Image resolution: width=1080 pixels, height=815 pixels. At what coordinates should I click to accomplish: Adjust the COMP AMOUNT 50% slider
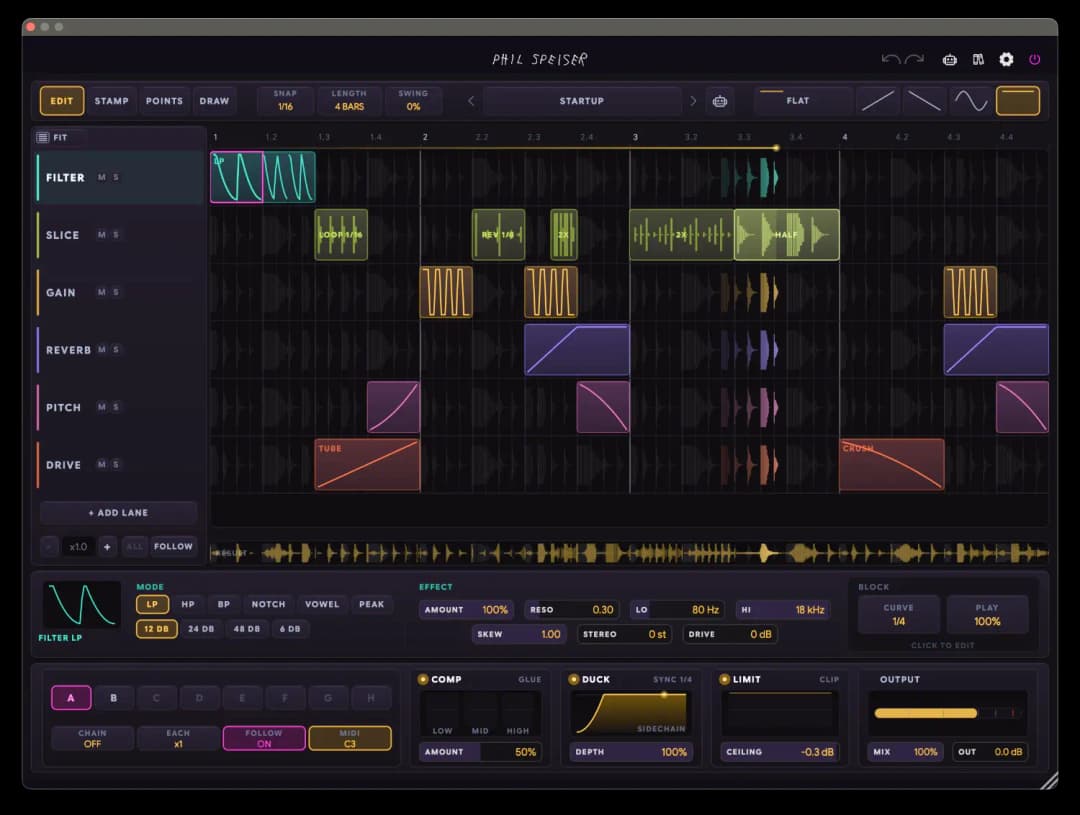click(x=480, y=752)
